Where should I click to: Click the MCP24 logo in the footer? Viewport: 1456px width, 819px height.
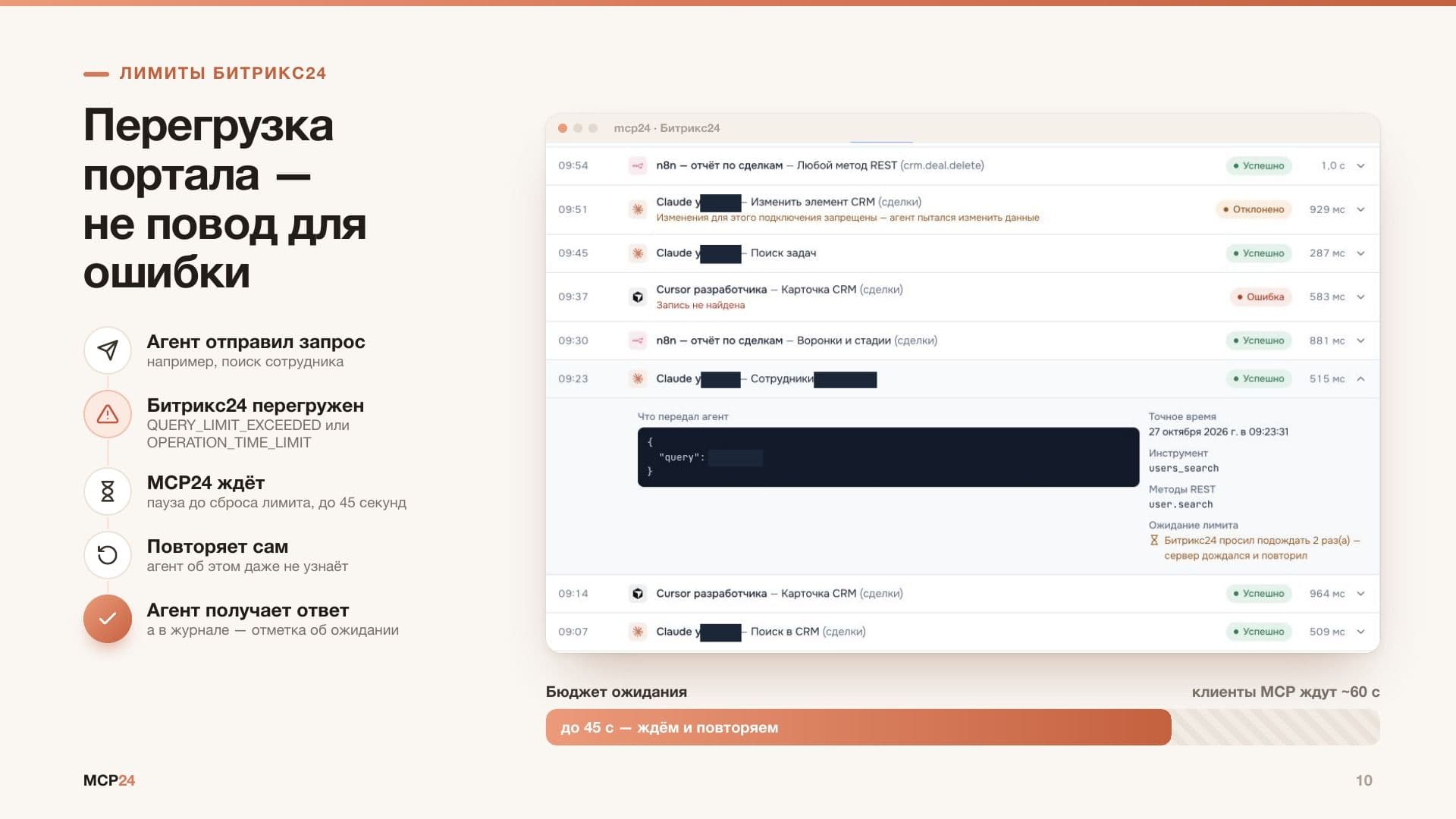pos(109,780)
